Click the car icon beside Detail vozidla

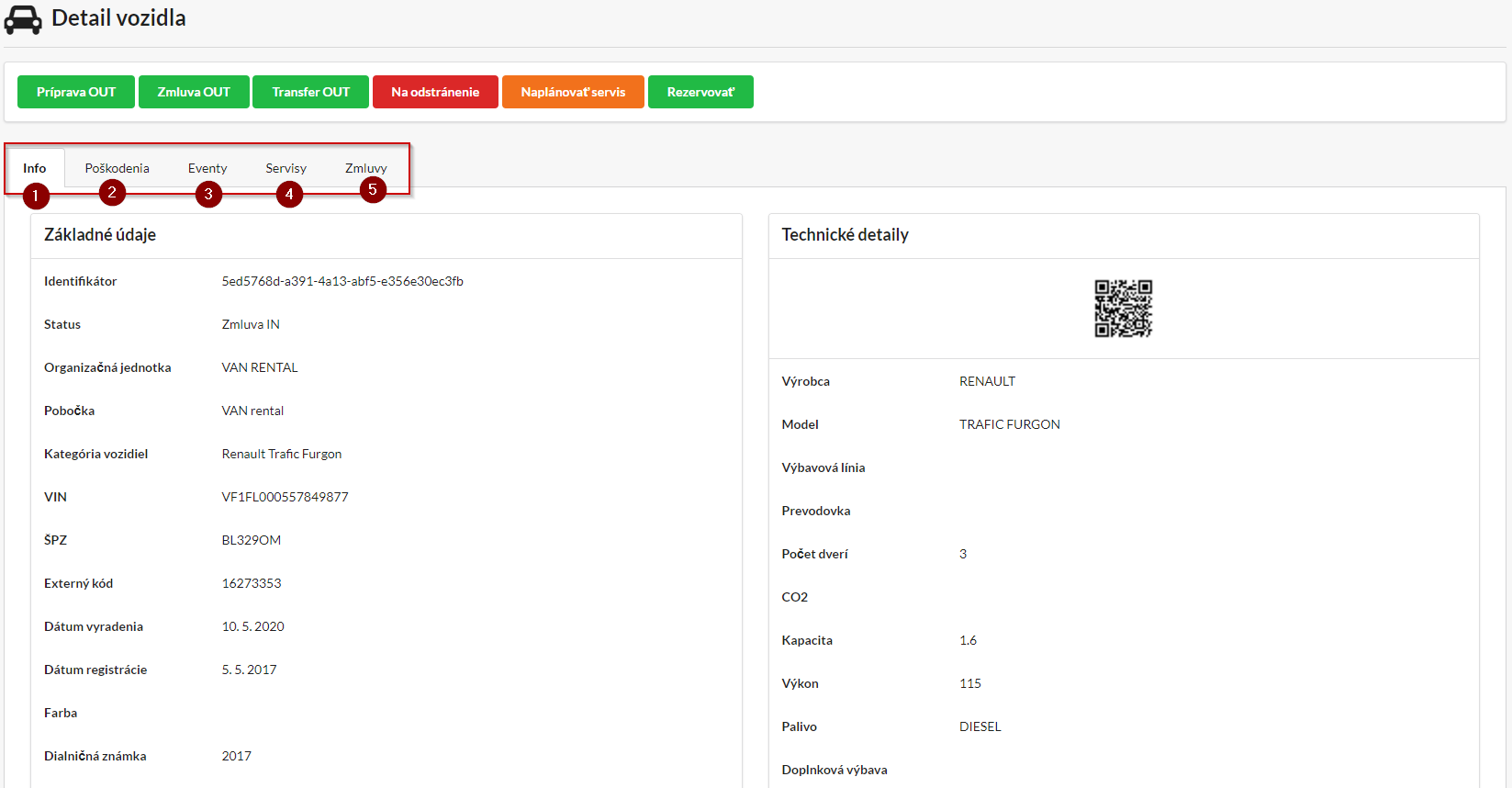click(x=23, y=19)
